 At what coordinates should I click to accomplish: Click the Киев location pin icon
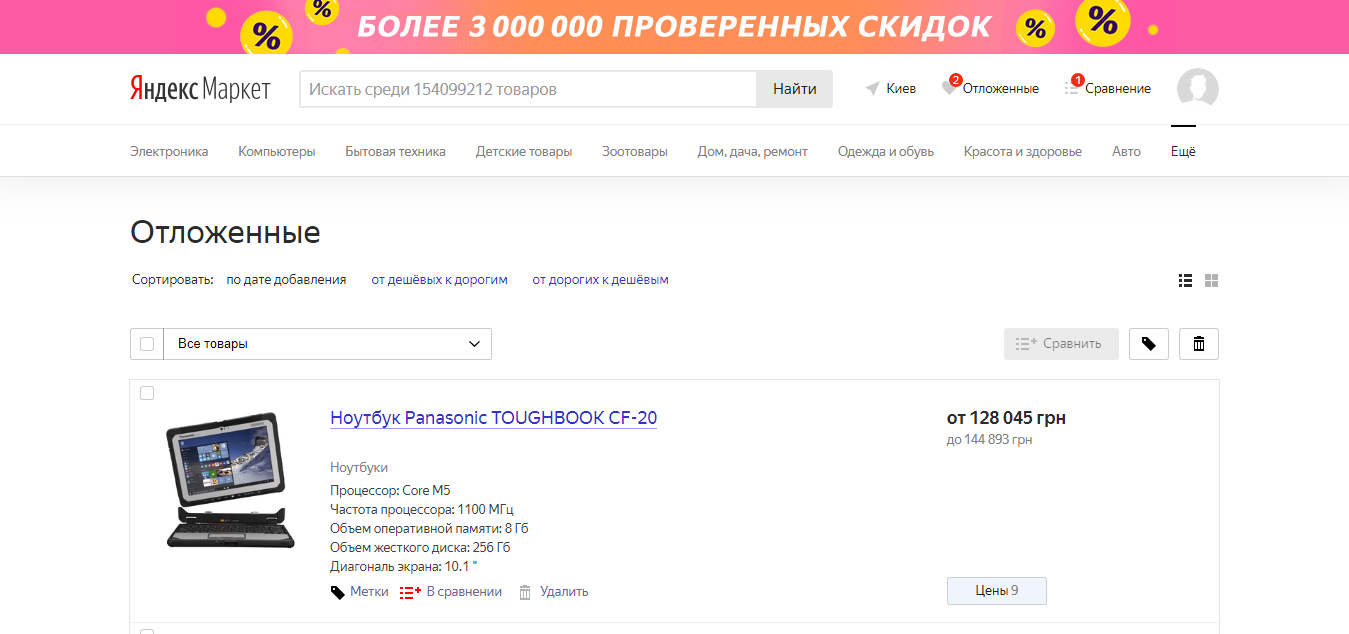point(872,88)
